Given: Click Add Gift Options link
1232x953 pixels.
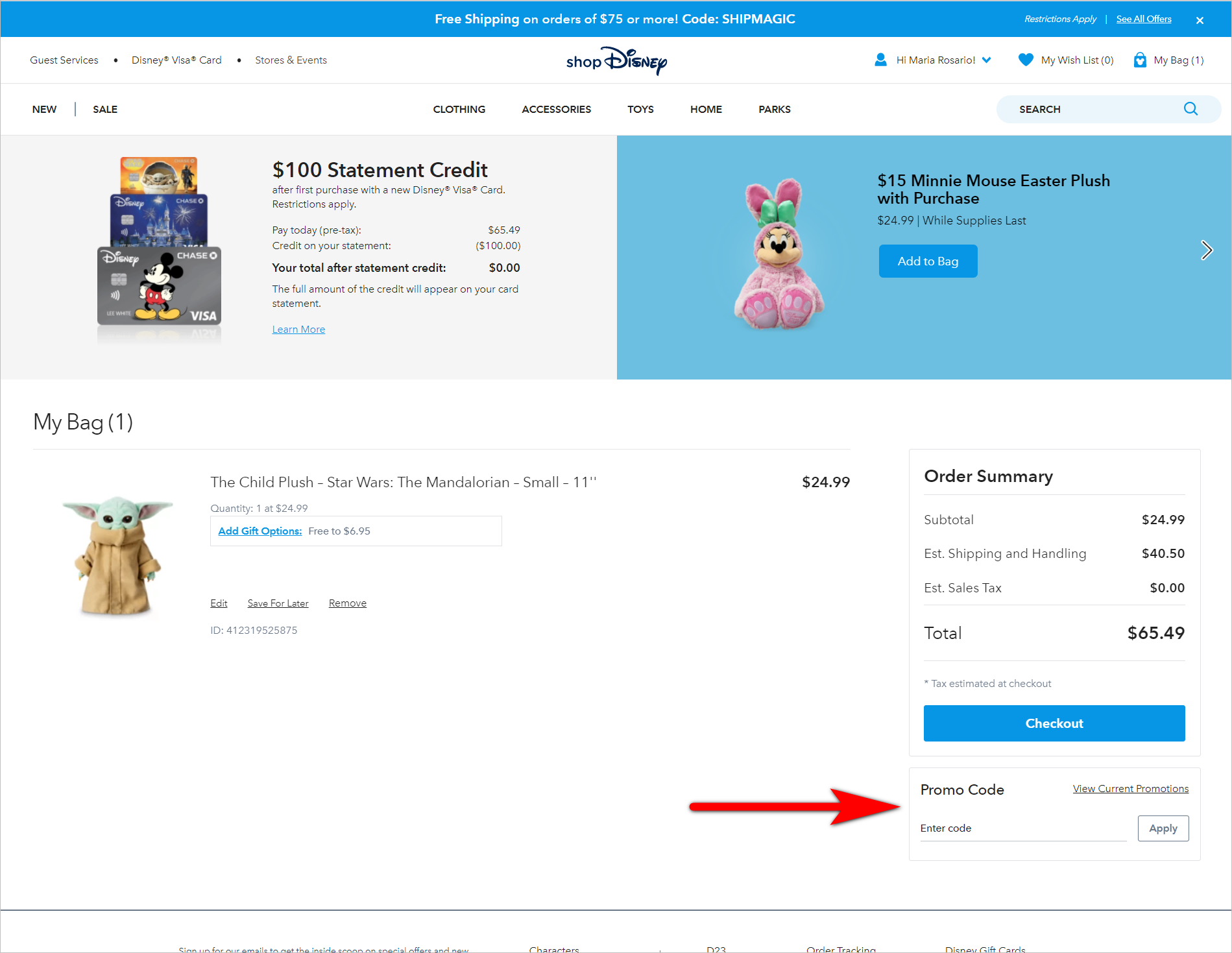Looking at the screenshot, I should pyautogui.click(x=260, y=531).
